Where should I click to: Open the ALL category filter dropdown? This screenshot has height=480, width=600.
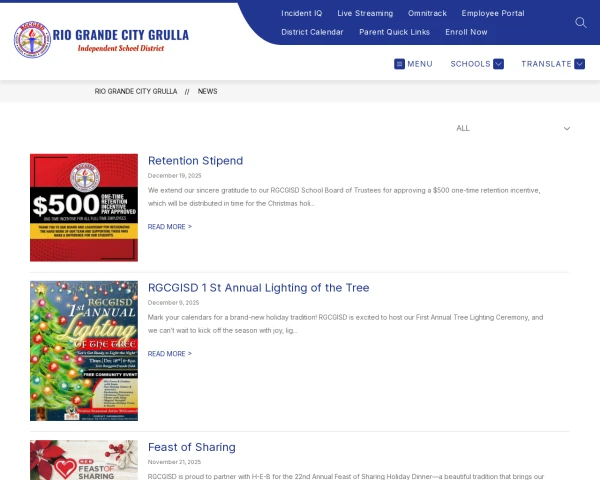(513, 128)
